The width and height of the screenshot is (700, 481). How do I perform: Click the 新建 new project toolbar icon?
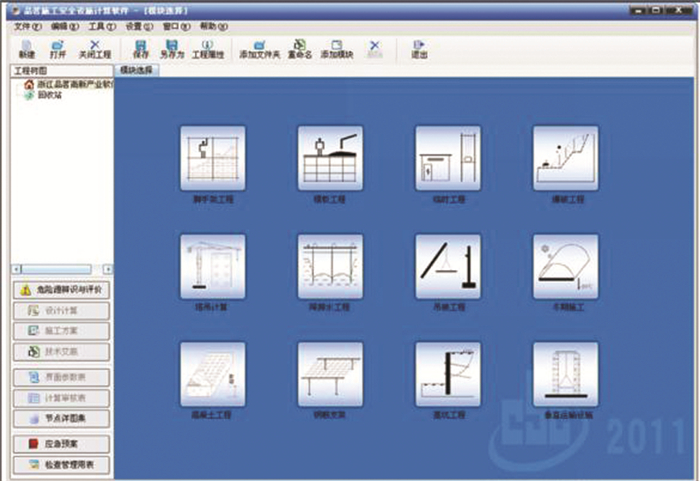click(27, 49)
